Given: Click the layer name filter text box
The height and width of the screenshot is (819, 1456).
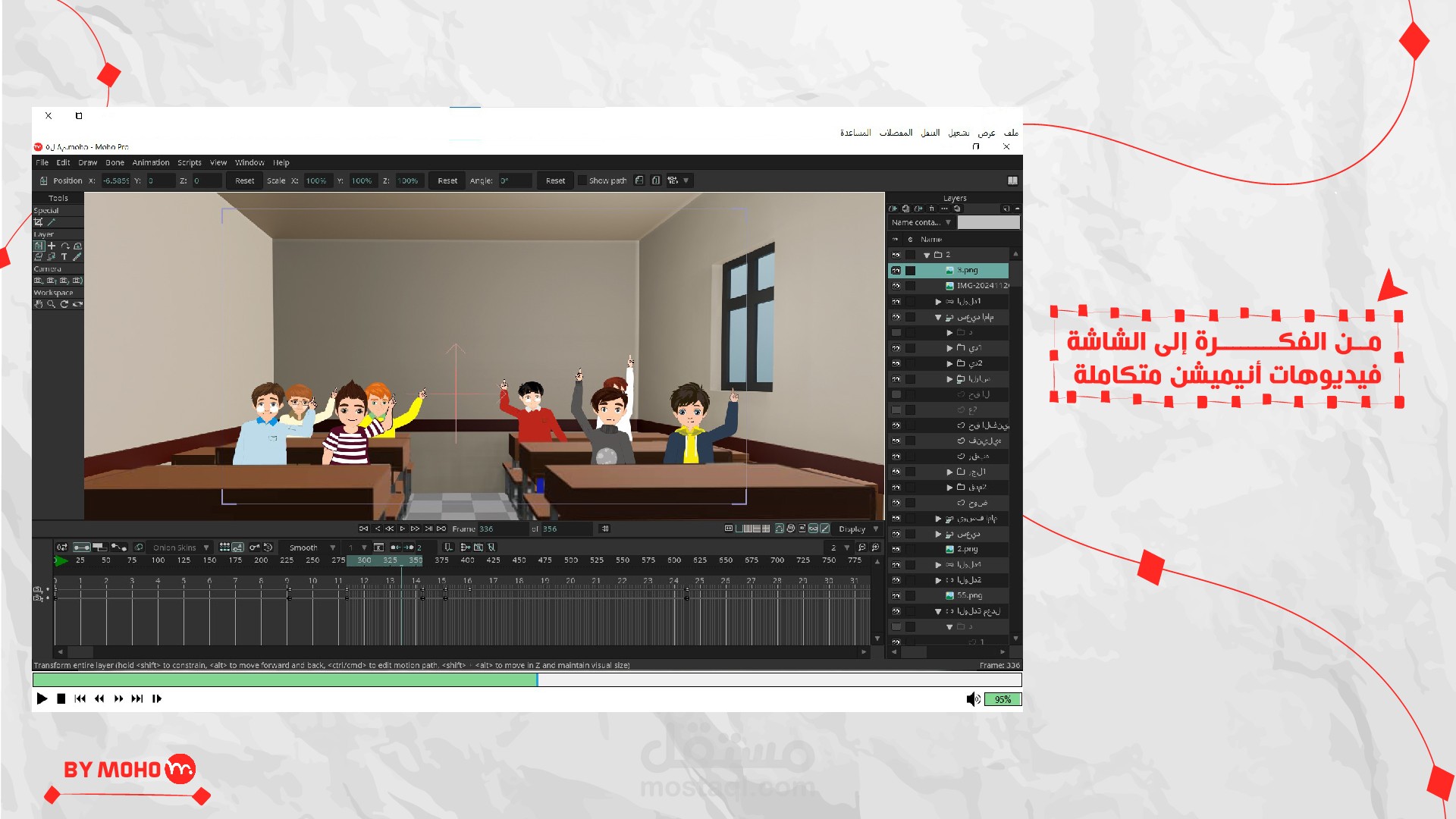Looking at the screenshot, I should 989,222.
